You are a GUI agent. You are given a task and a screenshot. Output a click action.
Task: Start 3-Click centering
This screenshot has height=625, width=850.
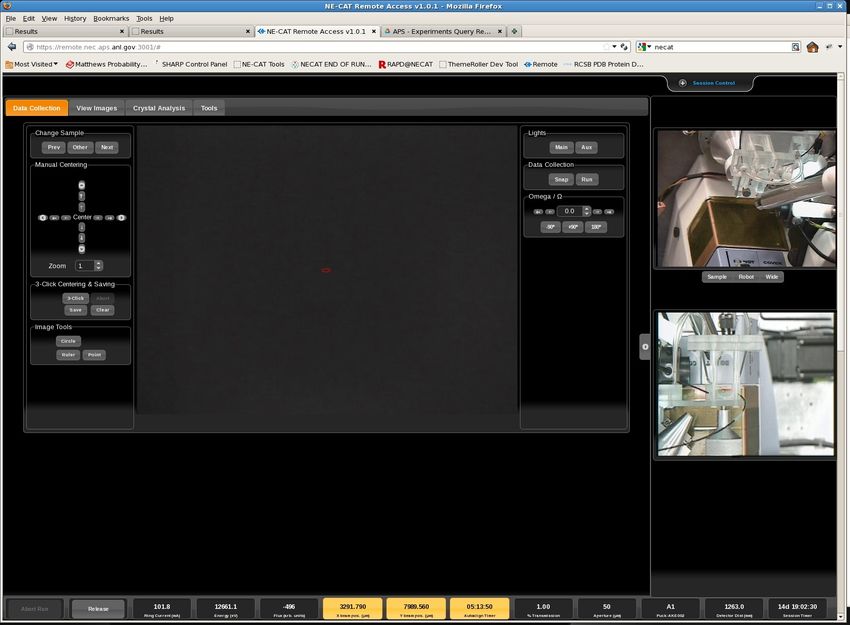[x=75, y=298]
